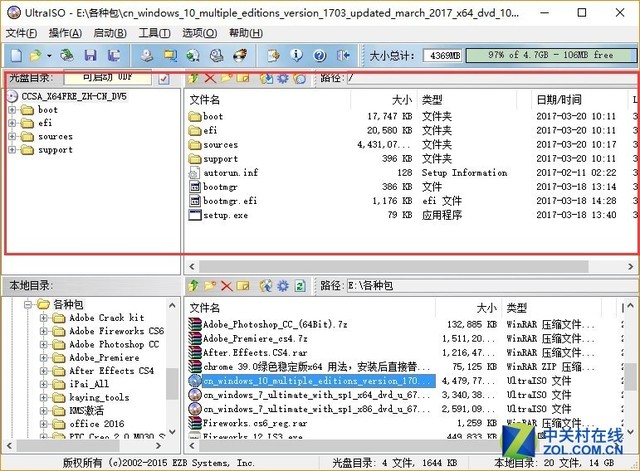
Task: Expand the support folder in disc tree
Action: coord(12,150)
